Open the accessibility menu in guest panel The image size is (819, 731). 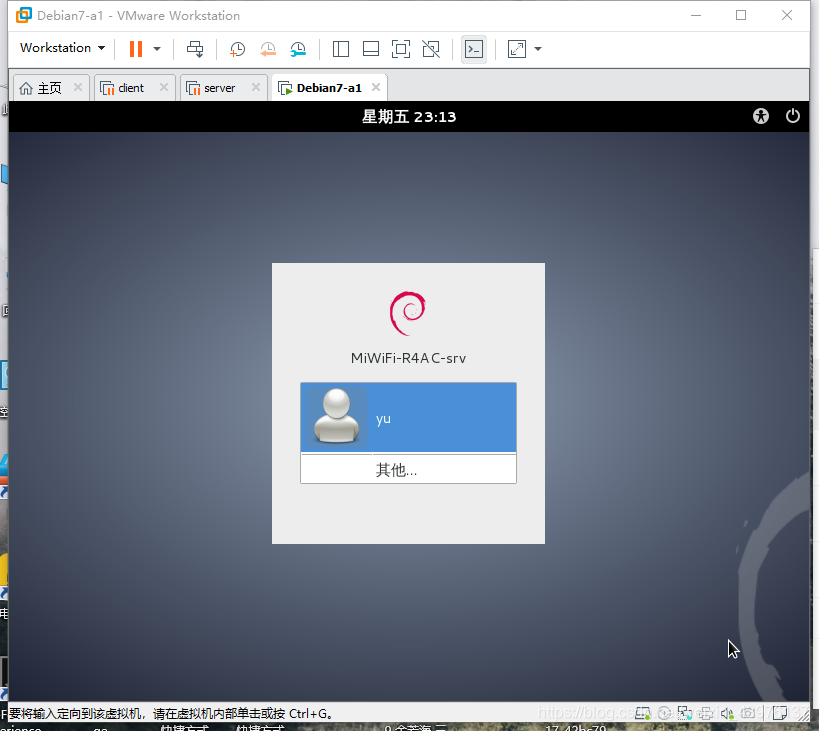tap(761, 115)
